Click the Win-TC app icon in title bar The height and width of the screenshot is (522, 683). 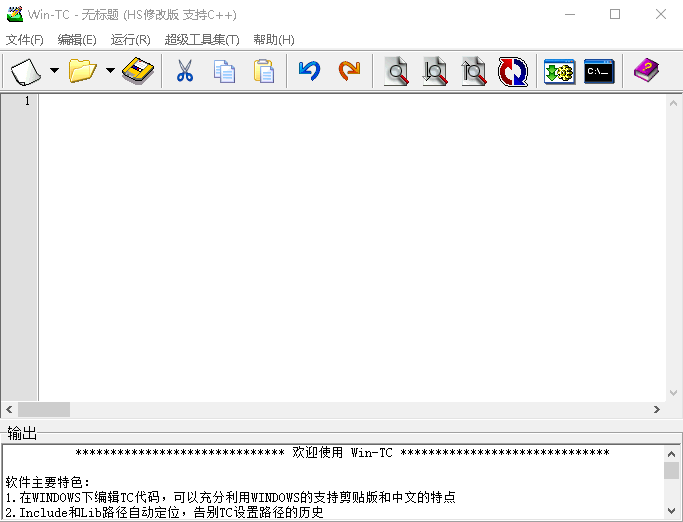(14, 14)
